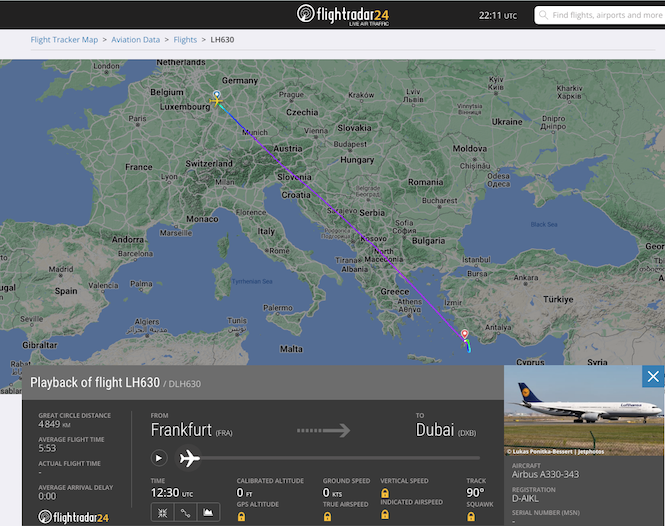Viewport: 665px width, 526px height.
Task: Click the LH630 breadcrumb text
Action: [222, 39]
